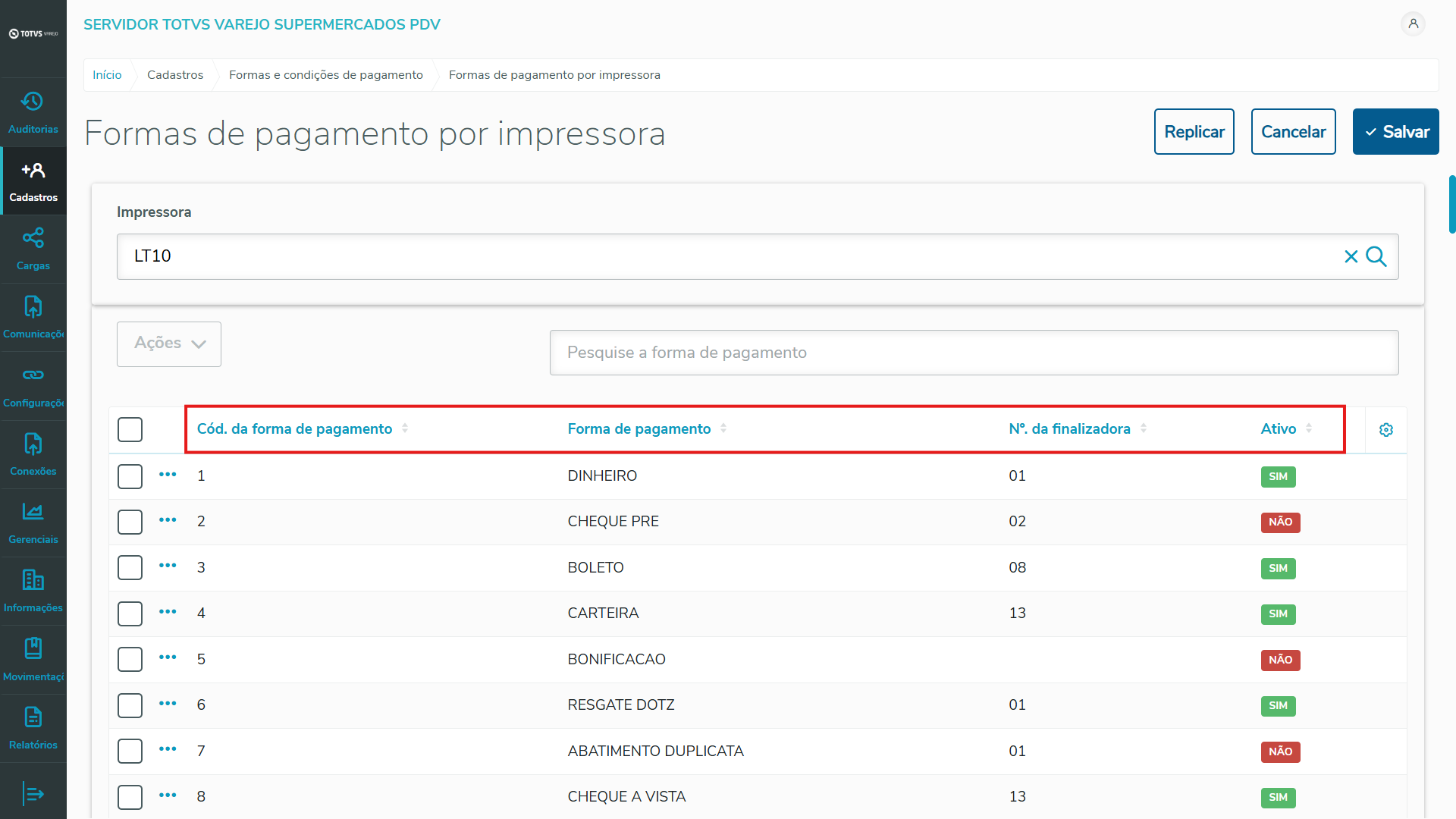Go to Início breadcrumb
Screen dimensions: 1456x819
[x=107, y=75]
